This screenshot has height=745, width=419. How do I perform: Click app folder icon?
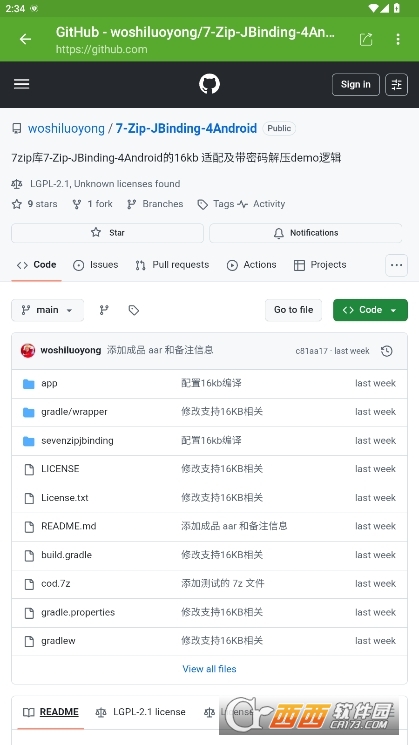[x=29, y=384]
